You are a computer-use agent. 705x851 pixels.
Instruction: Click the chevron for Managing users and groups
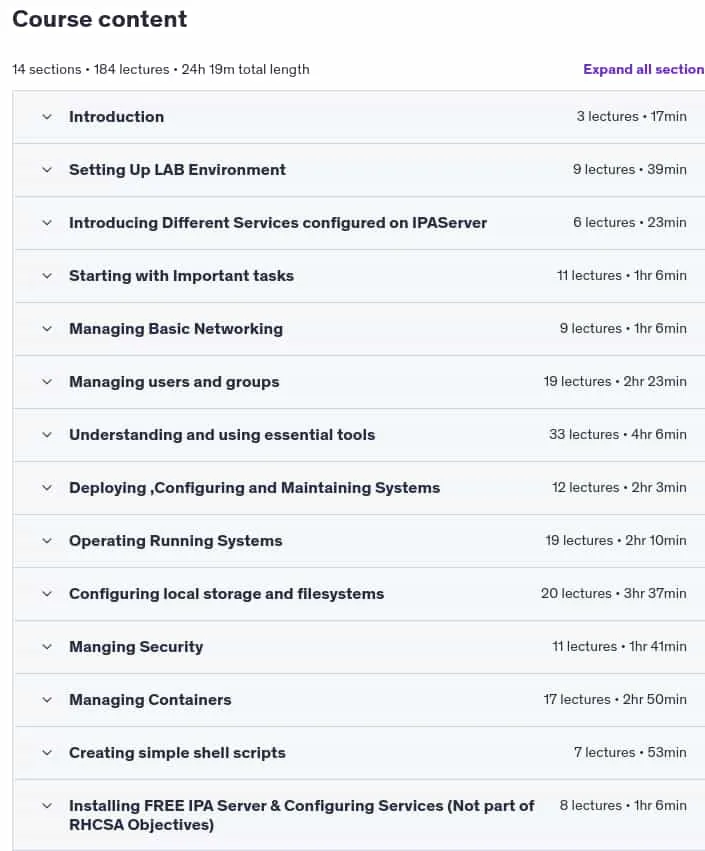click(47, 382)
